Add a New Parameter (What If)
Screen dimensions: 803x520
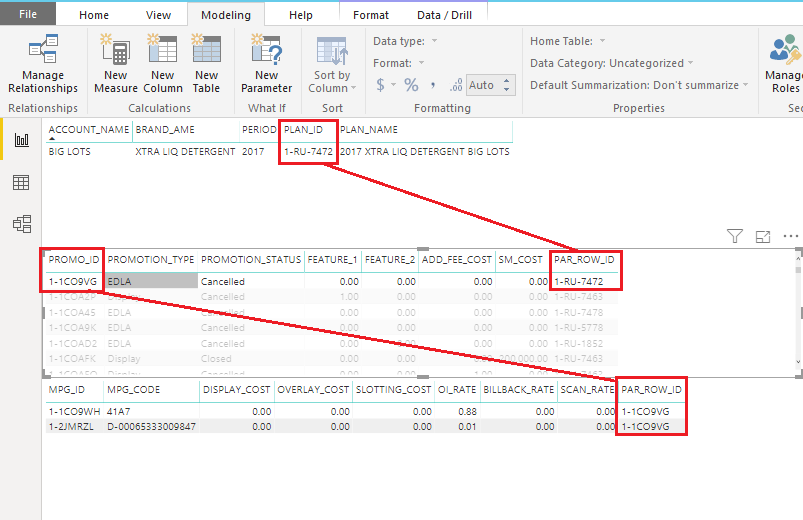tap(266, 64)
